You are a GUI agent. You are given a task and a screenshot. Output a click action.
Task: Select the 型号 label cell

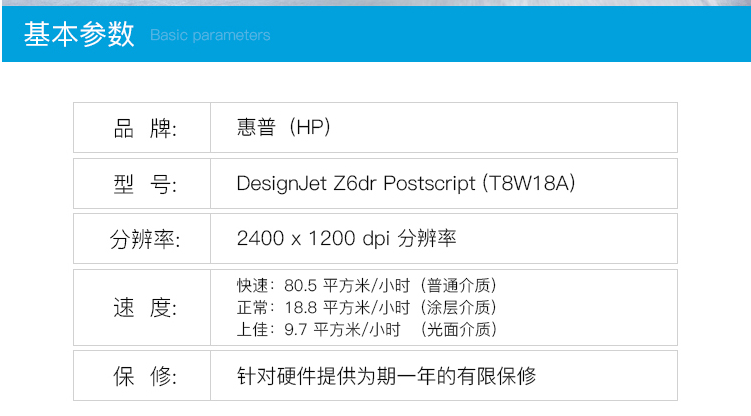(142, 183)
